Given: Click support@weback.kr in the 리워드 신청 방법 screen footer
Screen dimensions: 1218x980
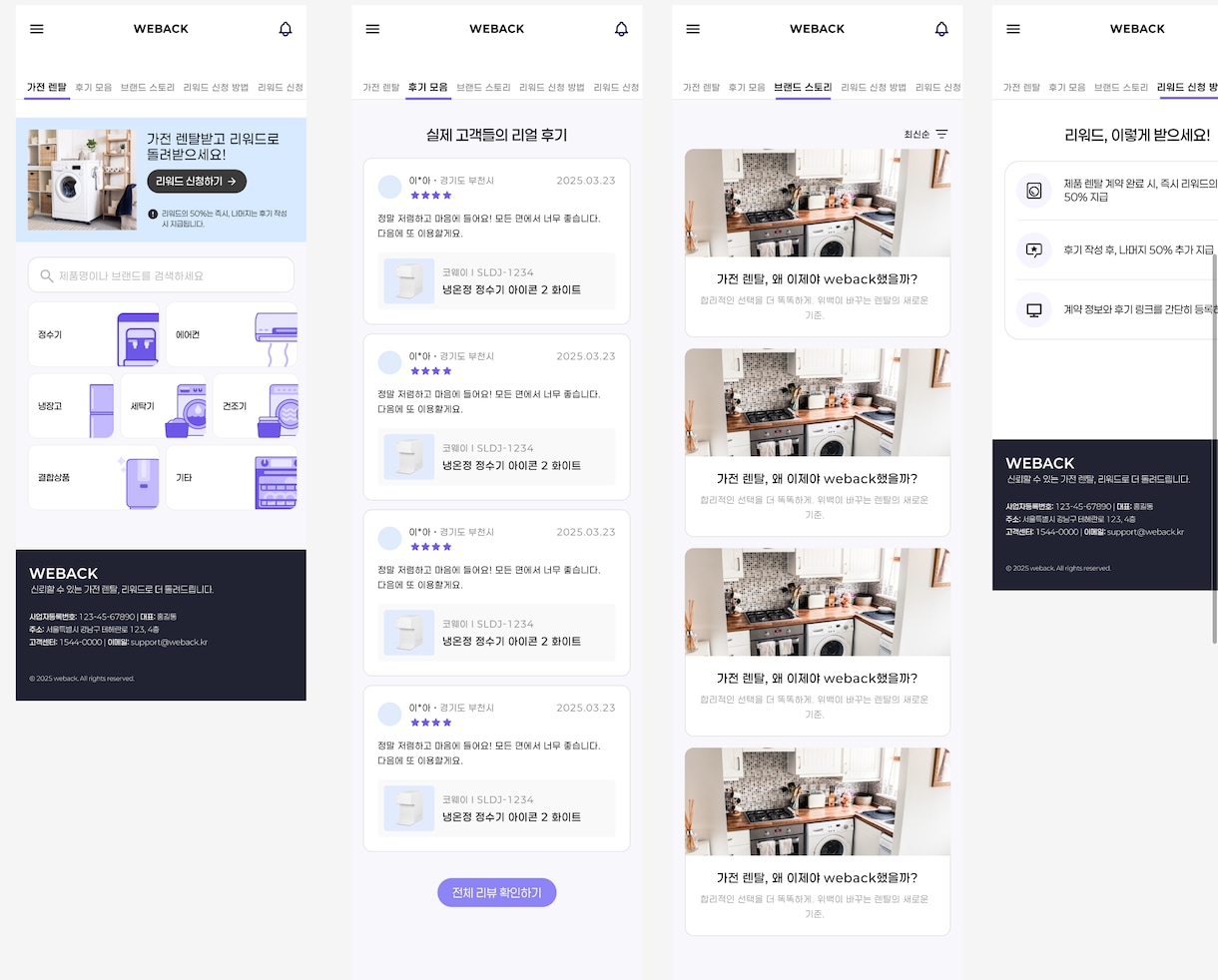Looking at the screenshot, I should click(x=1145, y=532).
